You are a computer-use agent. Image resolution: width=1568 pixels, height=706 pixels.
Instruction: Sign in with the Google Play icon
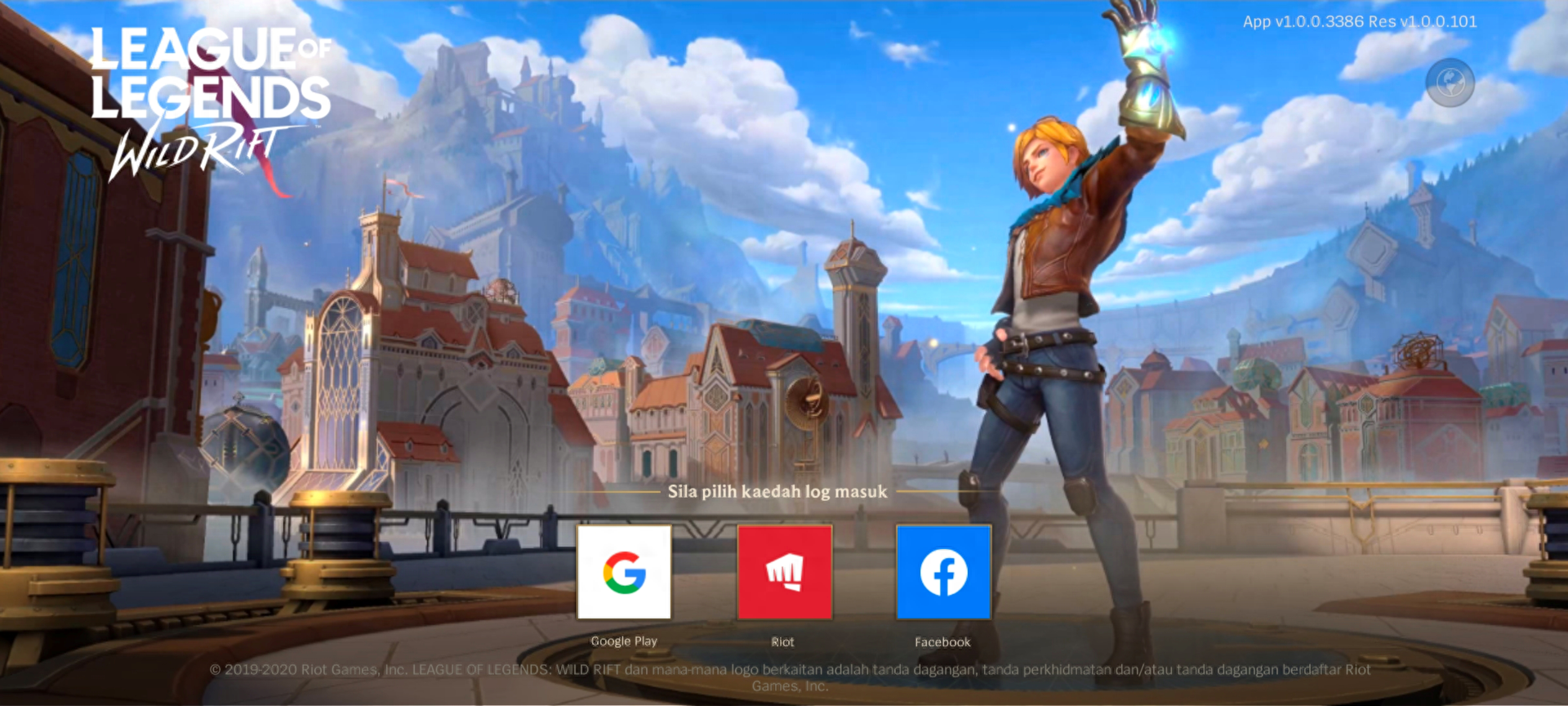point(624,572)
